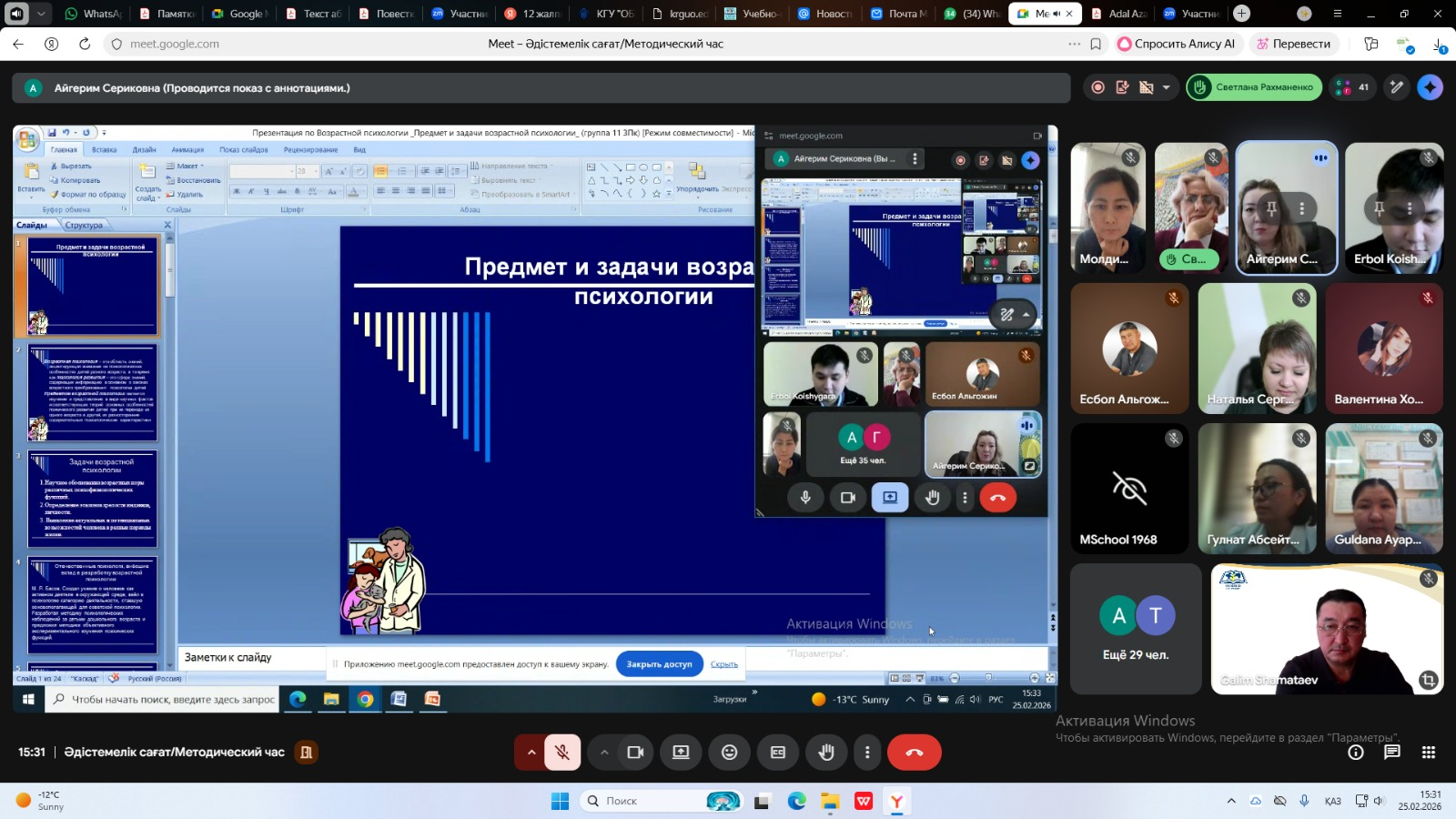Open File Explorer from Windows taskbar

(830, 801)
